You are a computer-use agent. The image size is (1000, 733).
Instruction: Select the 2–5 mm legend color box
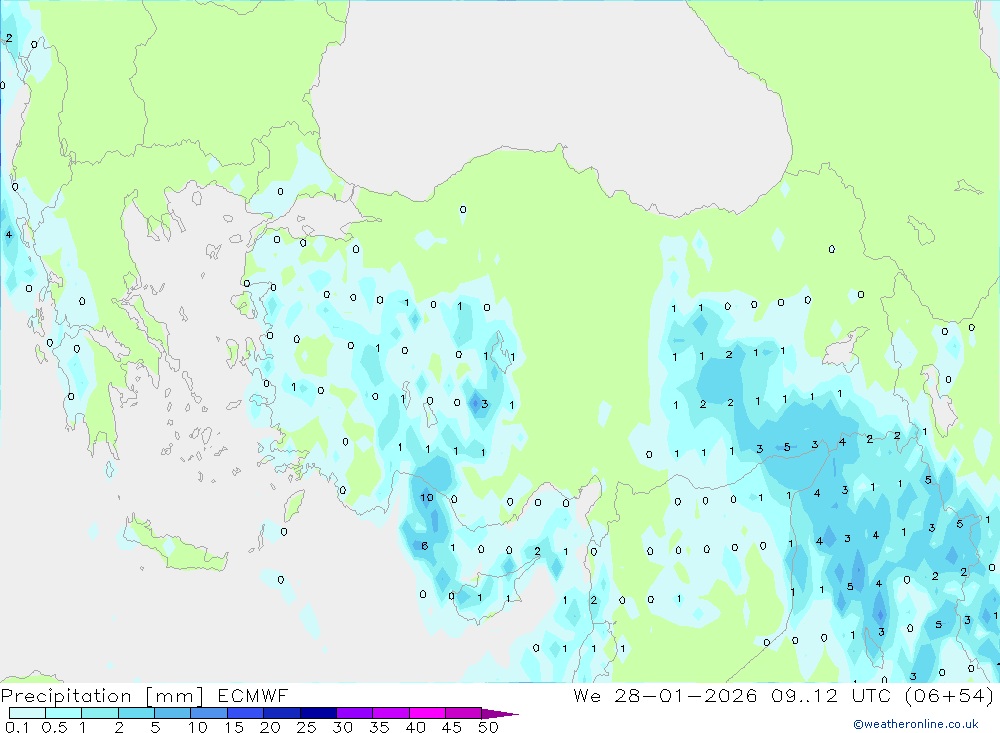coord(136,713)
